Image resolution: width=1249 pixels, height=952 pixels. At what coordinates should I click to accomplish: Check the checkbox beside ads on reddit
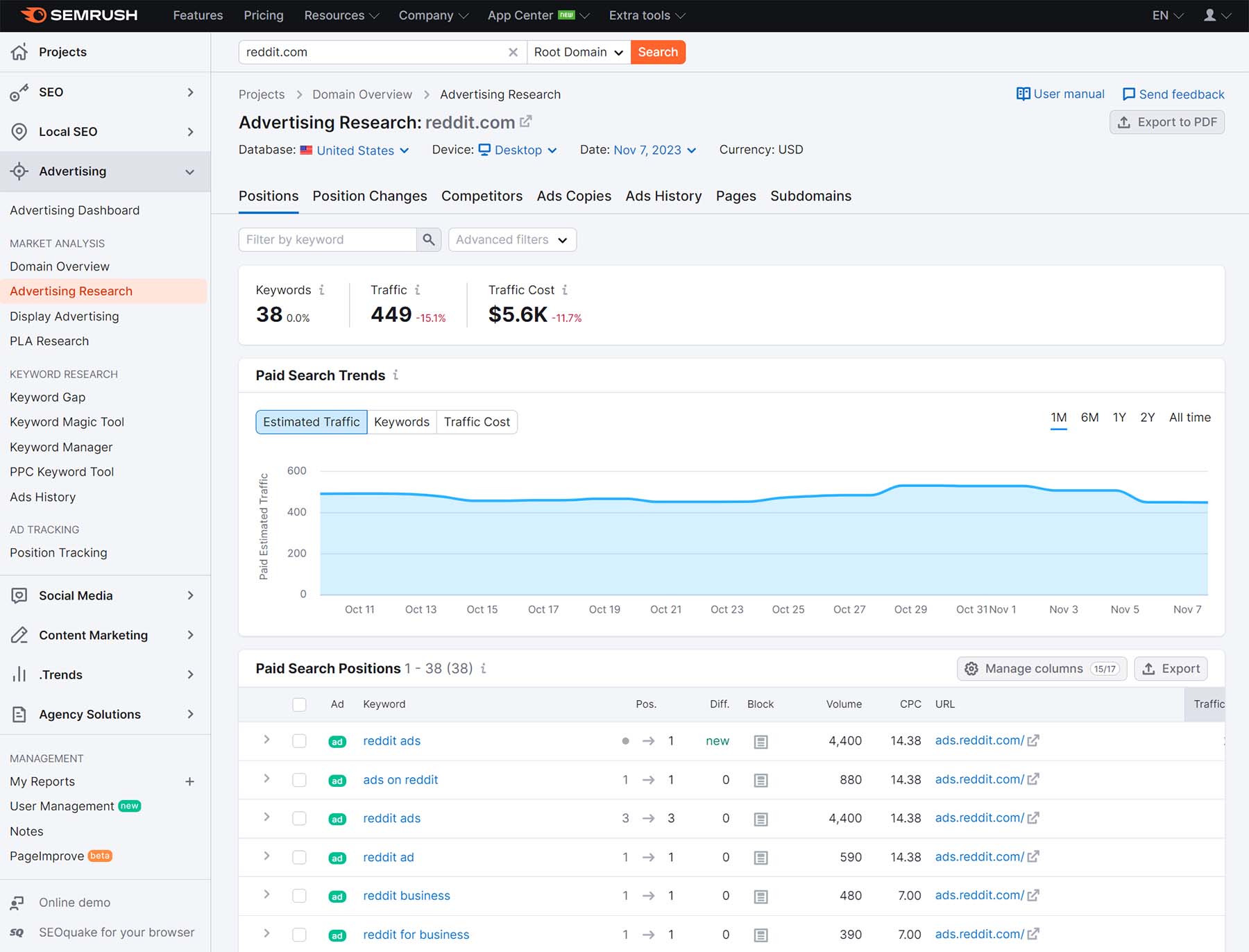299,779
